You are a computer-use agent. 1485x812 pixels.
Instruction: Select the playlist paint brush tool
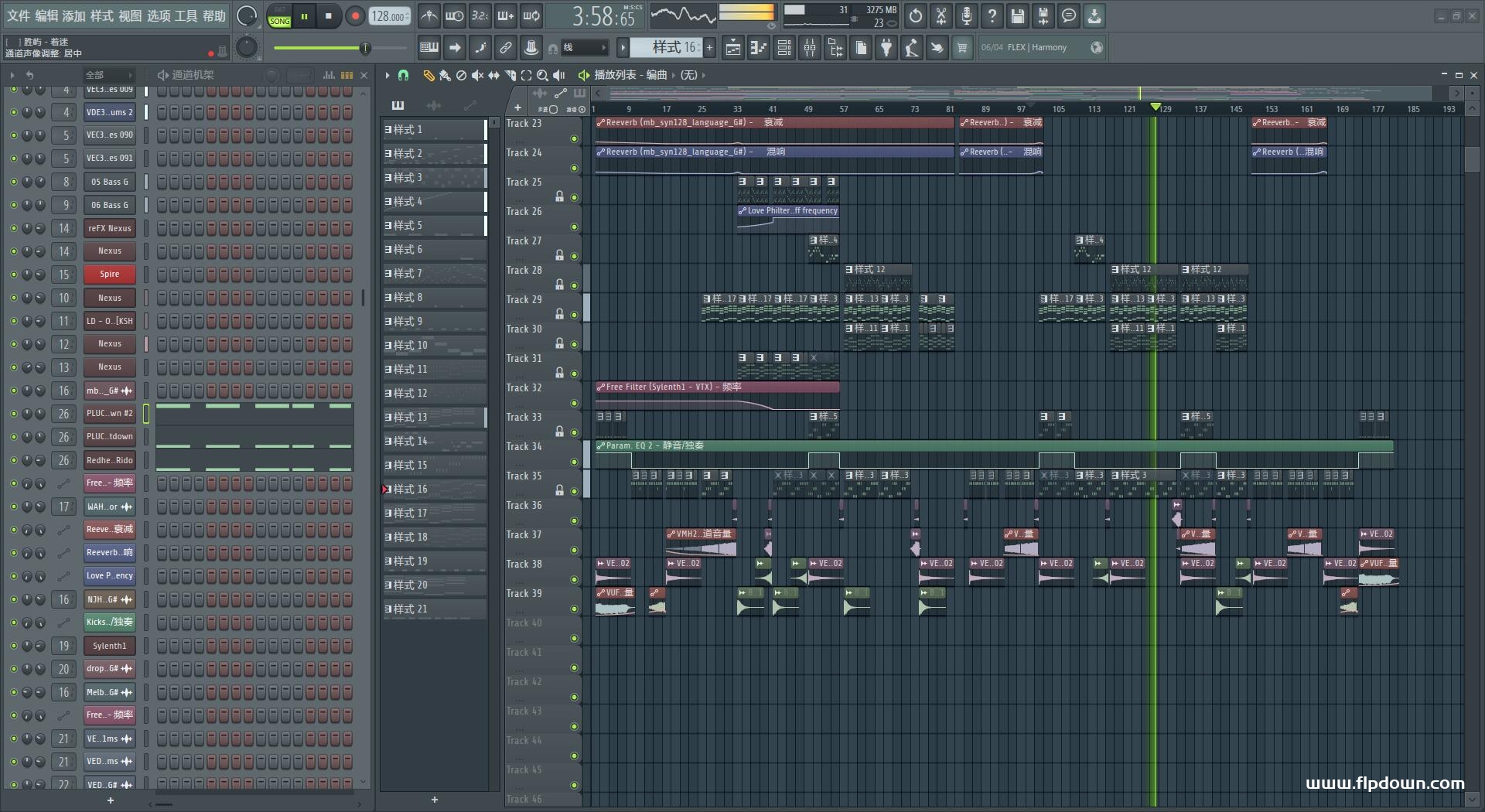[x=445, y=75]
